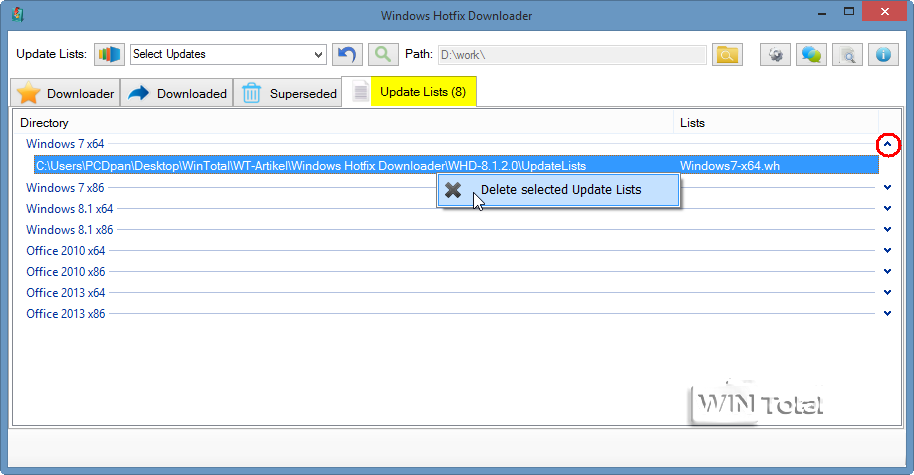Click the Lists column header

[x=776, y=122]
